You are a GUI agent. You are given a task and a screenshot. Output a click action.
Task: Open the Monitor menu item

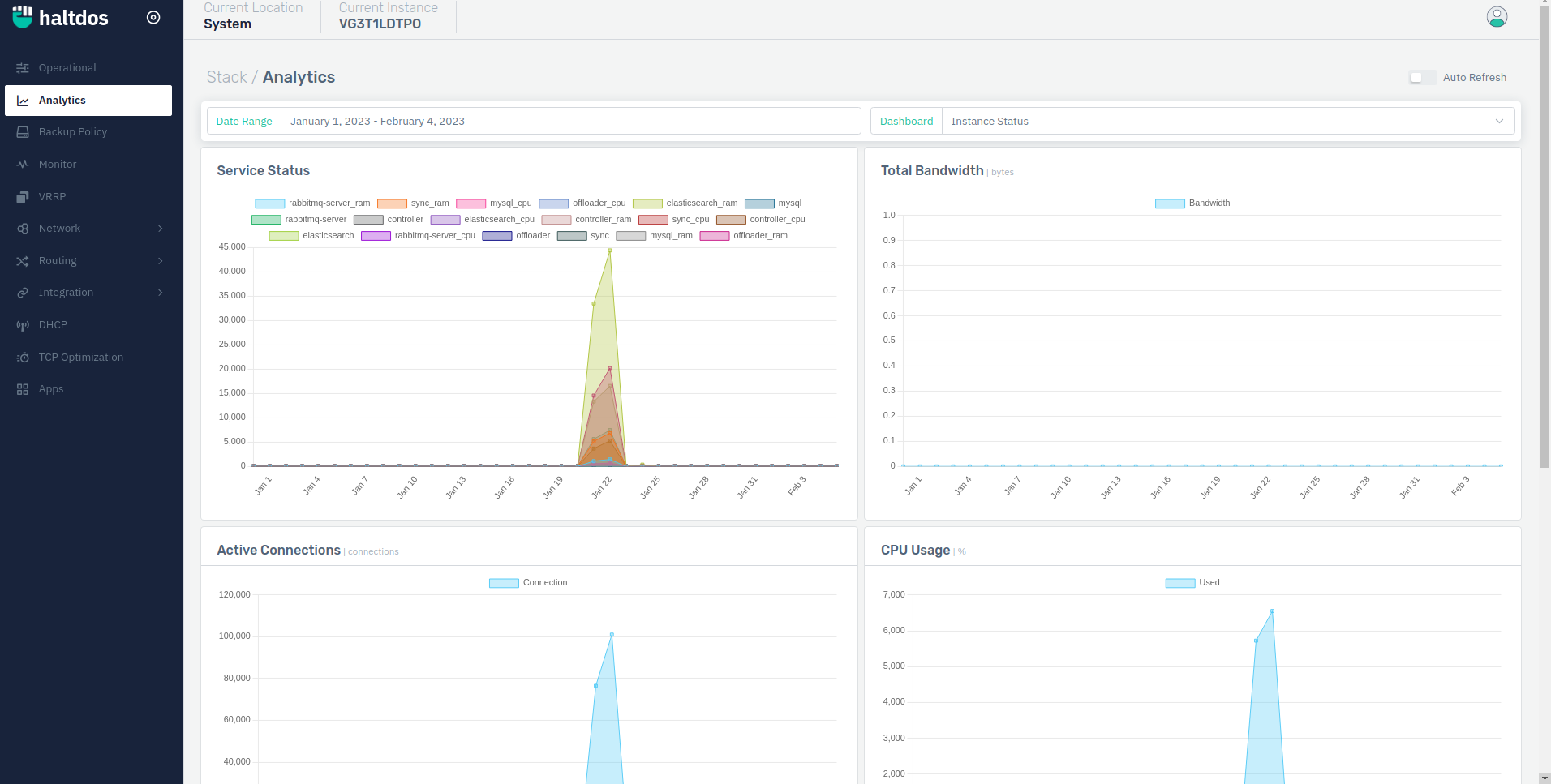(x=88, y=165)
